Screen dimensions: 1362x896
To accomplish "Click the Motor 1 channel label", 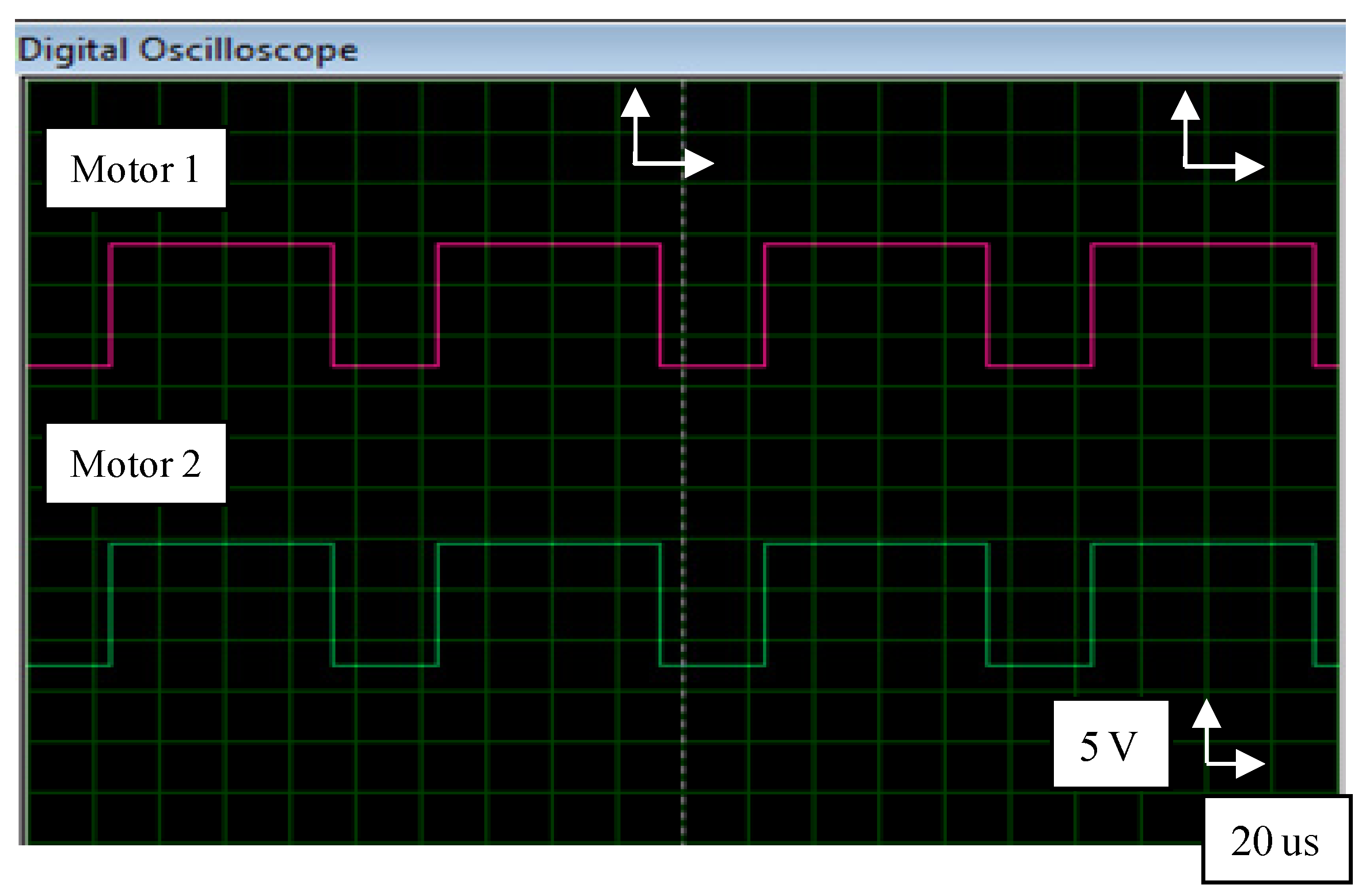I will pos(136,169).
